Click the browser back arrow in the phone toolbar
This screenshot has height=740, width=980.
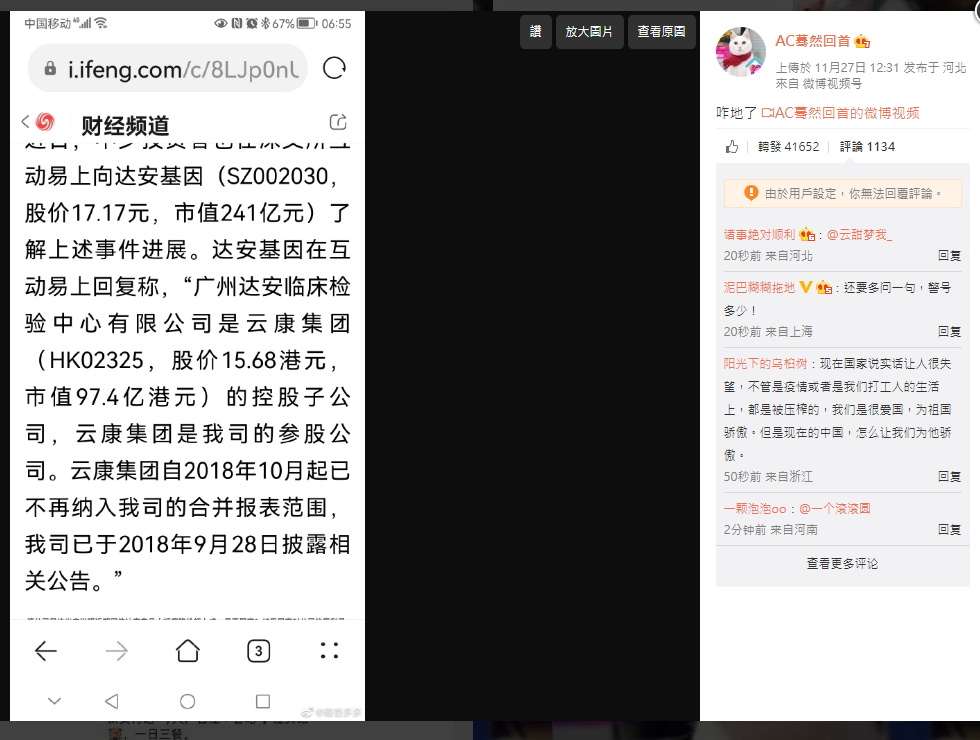(46, 651)
